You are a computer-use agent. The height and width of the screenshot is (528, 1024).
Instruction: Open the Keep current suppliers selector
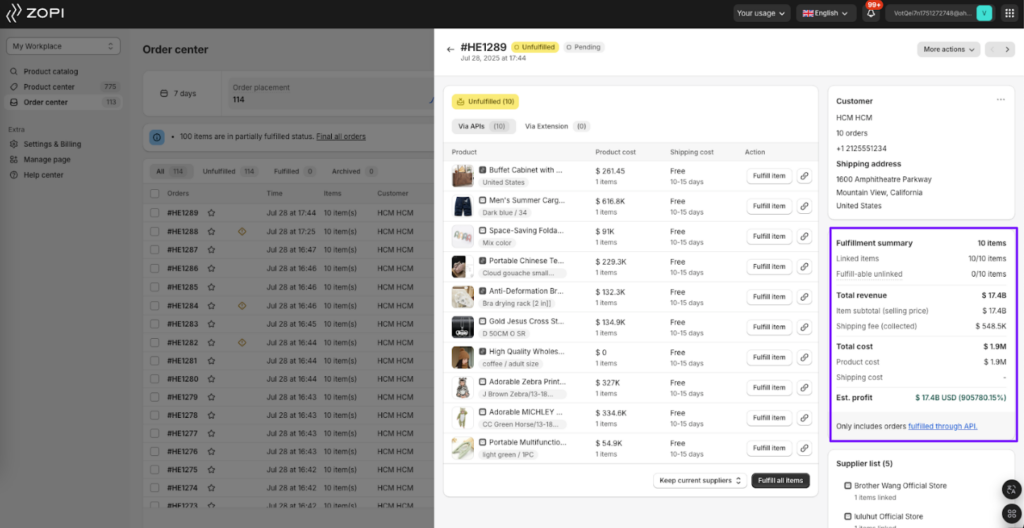point(700,480)
